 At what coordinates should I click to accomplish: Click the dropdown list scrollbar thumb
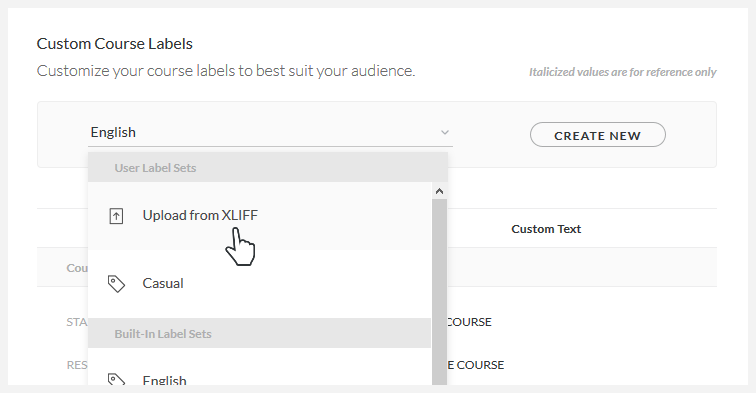[439, 292]
